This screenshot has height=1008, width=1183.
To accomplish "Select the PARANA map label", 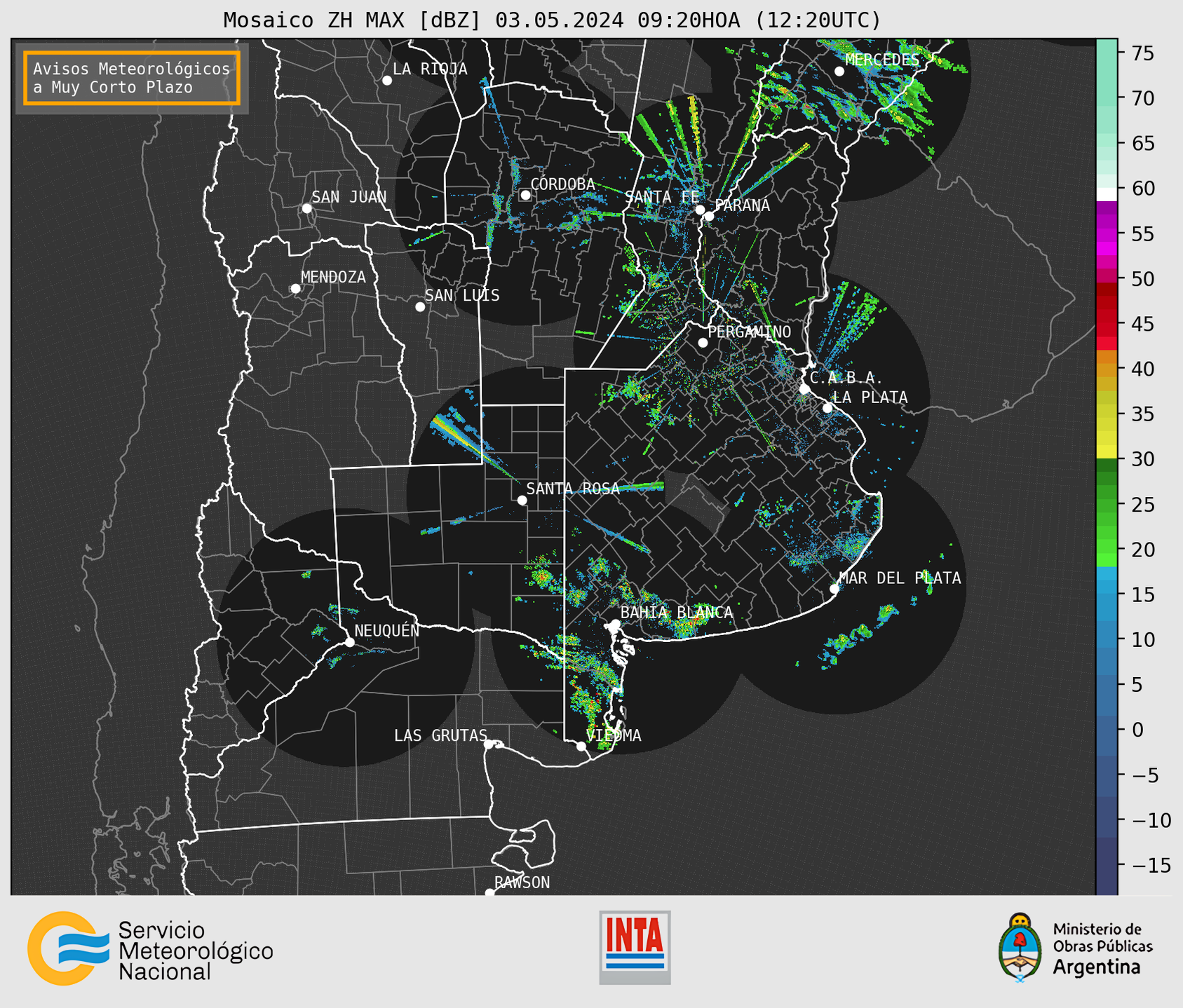I will 743,205.
